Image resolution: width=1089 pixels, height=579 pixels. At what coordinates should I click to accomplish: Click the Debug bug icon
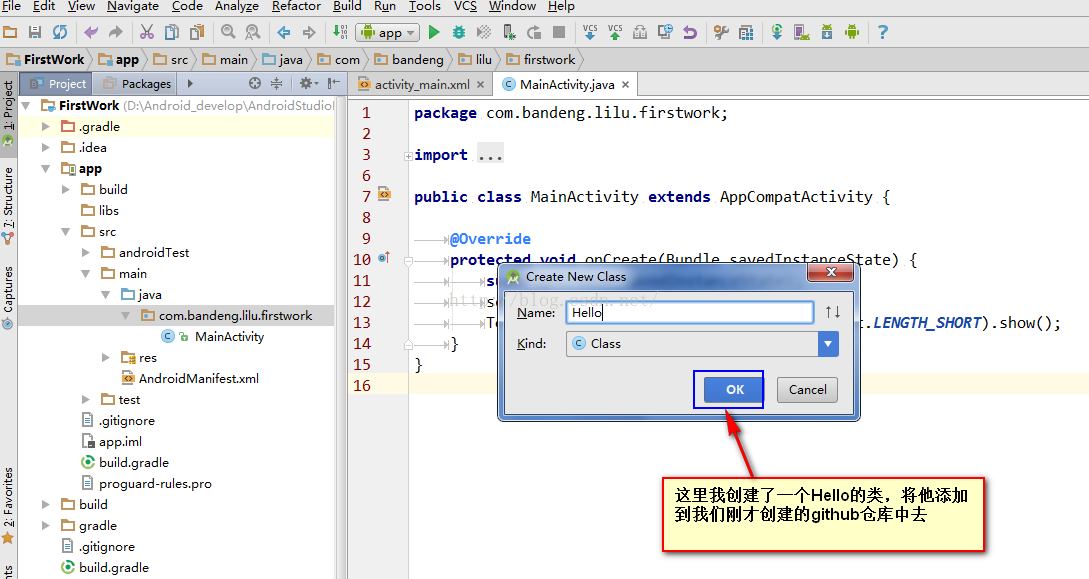(459, 32)
